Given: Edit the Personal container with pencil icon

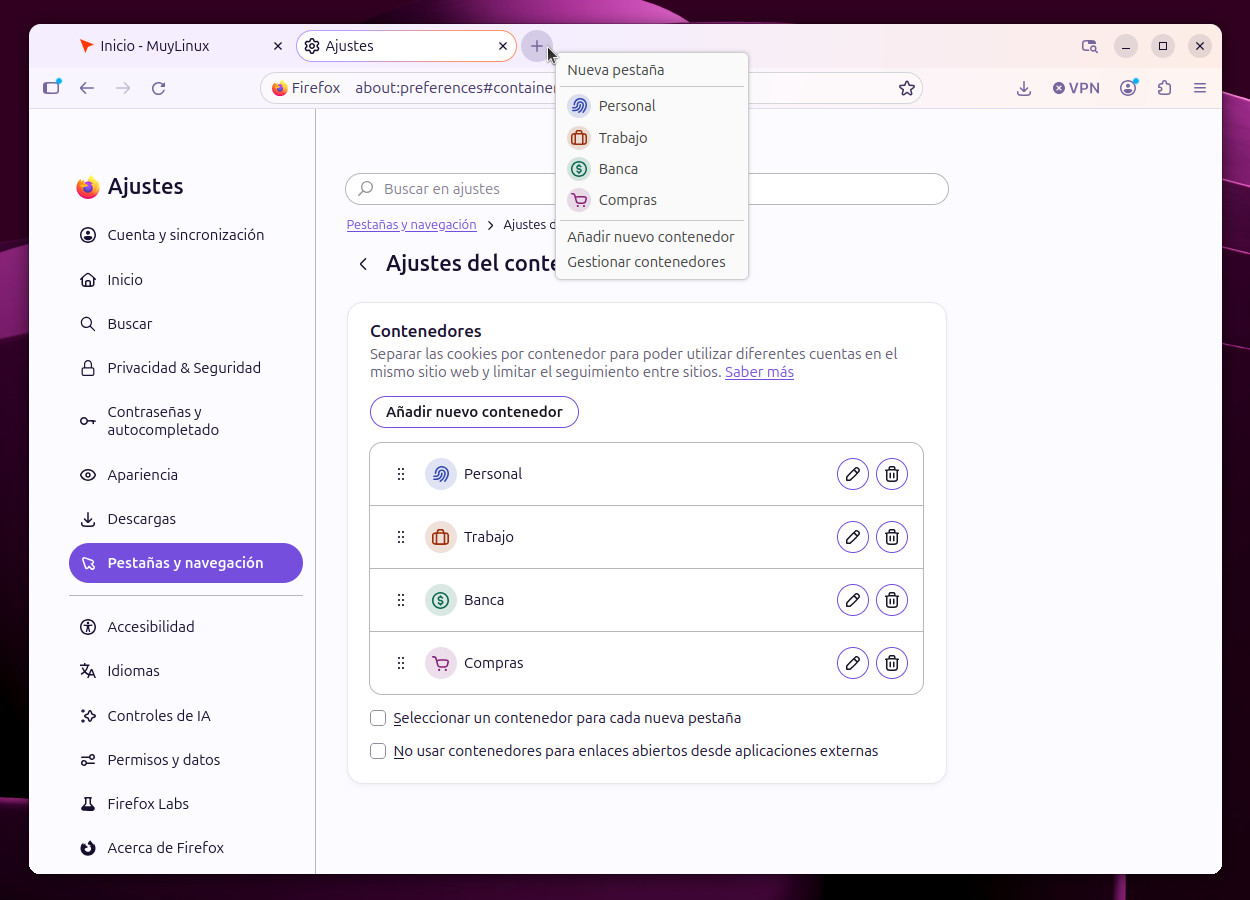Looking at the screenshot, I should (853, 474).
